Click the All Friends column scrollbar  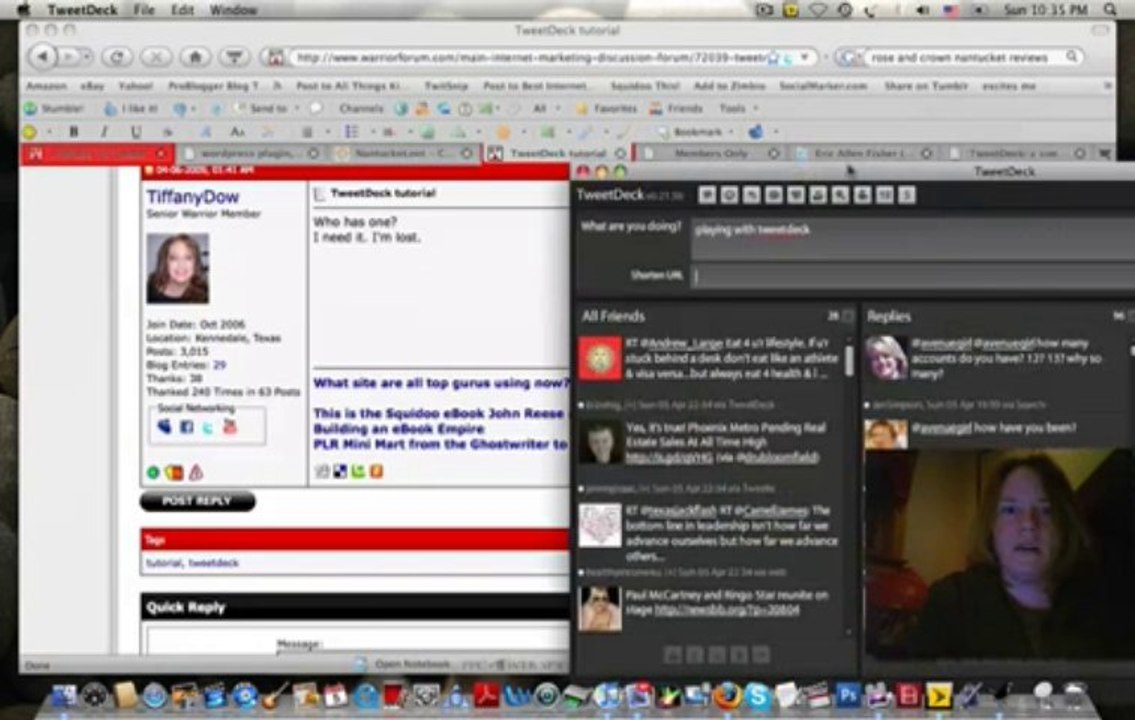[849, 360]
